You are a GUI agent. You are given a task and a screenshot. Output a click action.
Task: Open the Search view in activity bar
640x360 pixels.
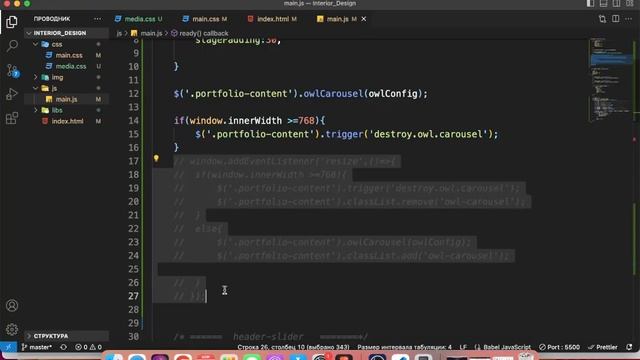pyautogui.click(x=12, y=45)
